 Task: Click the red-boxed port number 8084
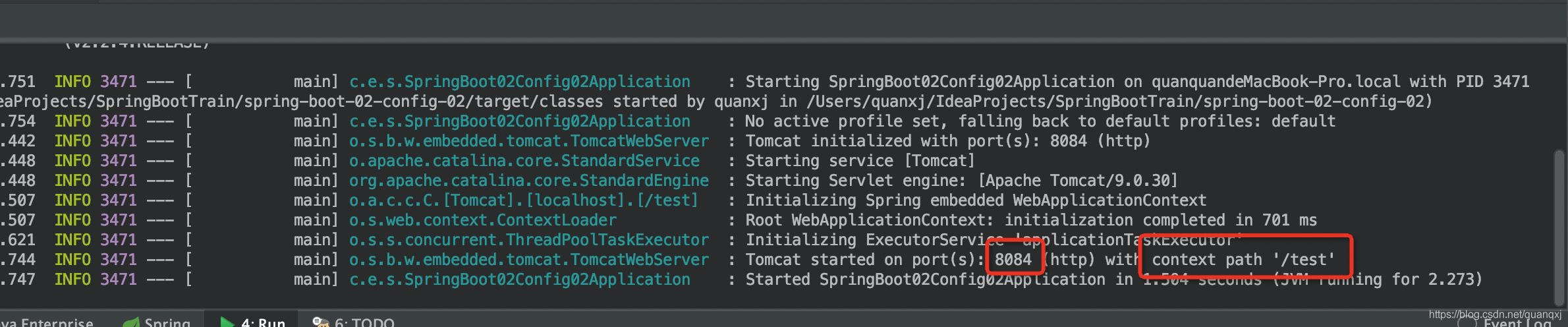point(1013,259)
